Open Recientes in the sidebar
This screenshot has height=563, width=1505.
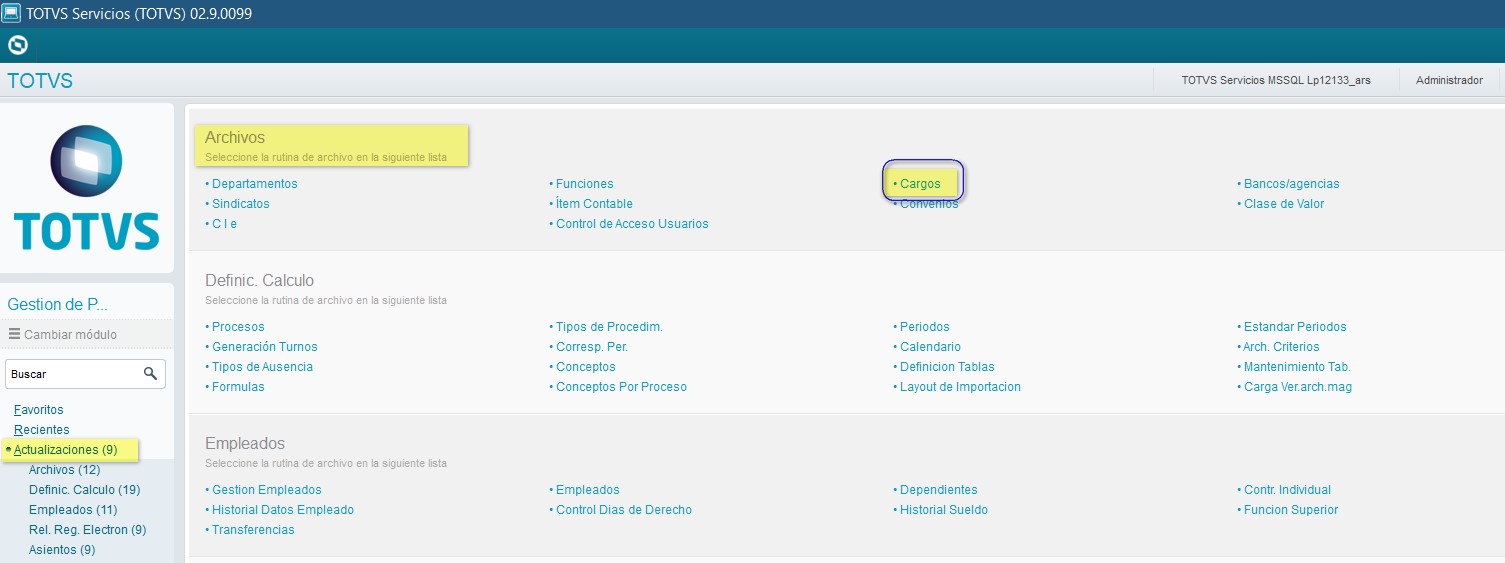pos(42,430)
